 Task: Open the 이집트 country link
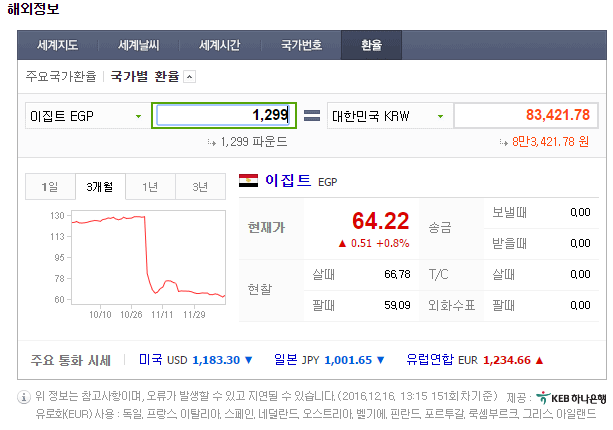(x=288, y=181)
